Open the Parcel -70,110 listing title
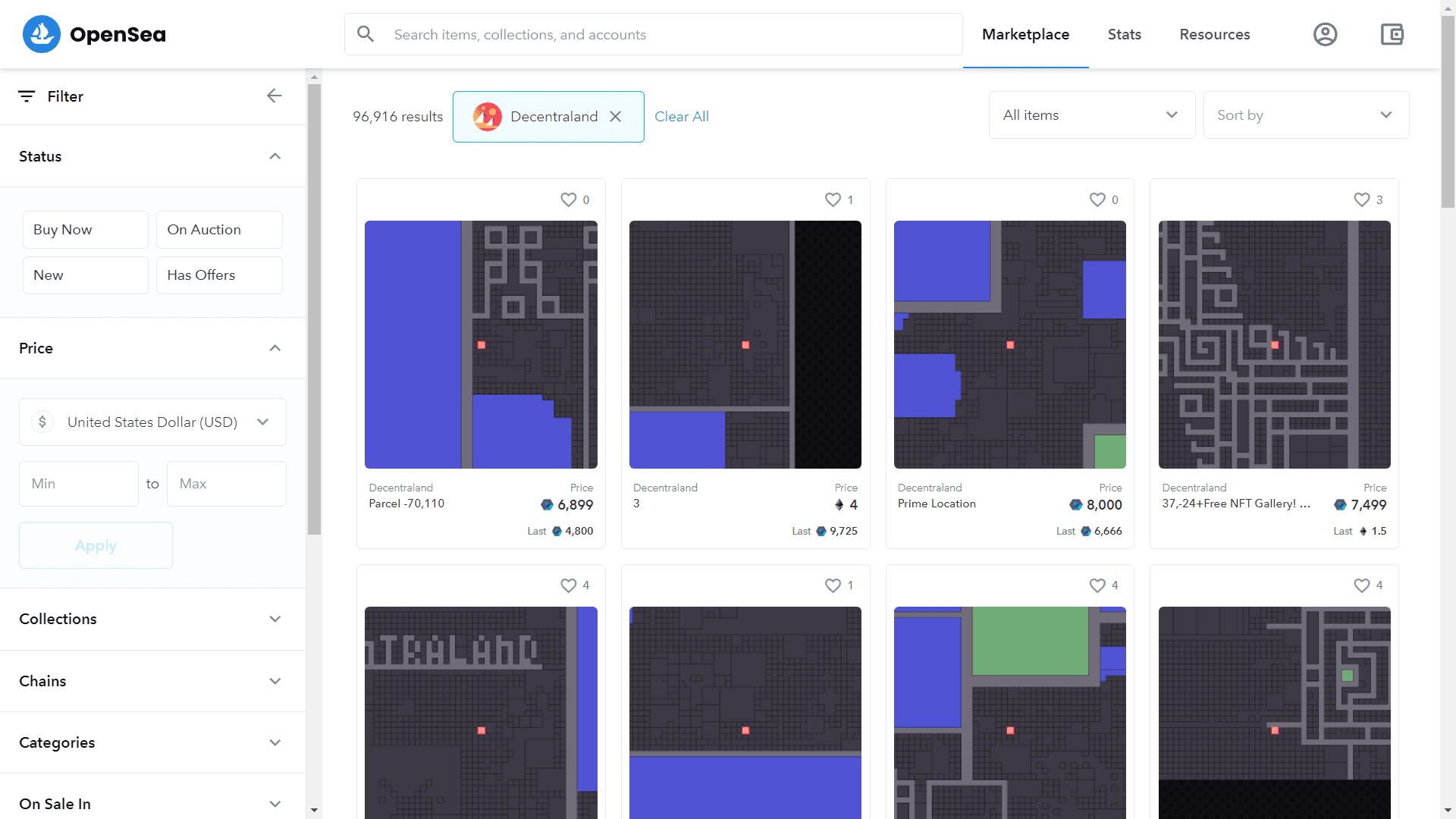Image resolution: width=1456 pixels, height=819 pixels. 406,504
